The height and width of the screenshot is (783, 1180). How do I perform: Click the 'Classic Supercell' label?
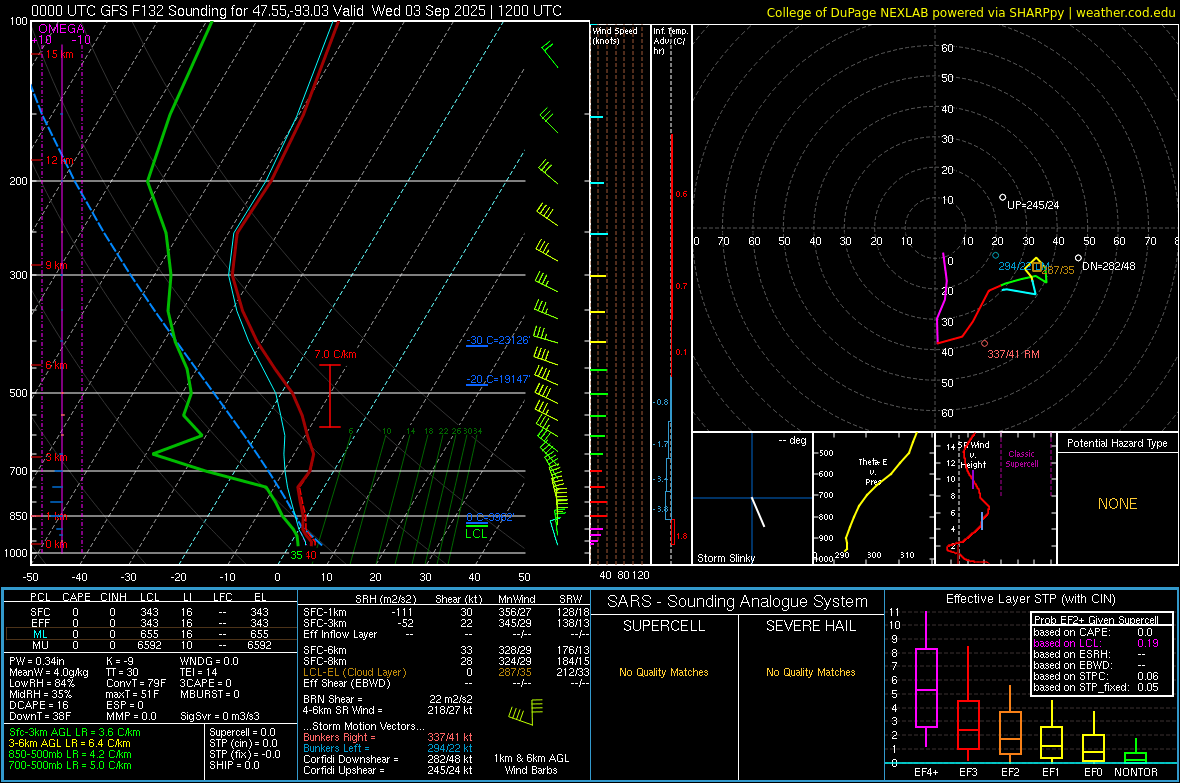[x=1021, y=459]
